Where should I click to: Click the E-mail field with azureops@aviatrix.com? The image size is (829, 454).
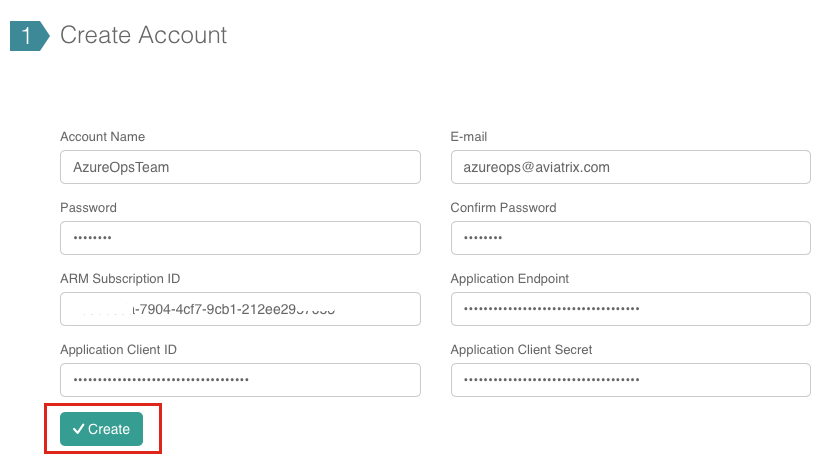click(630, 167)
